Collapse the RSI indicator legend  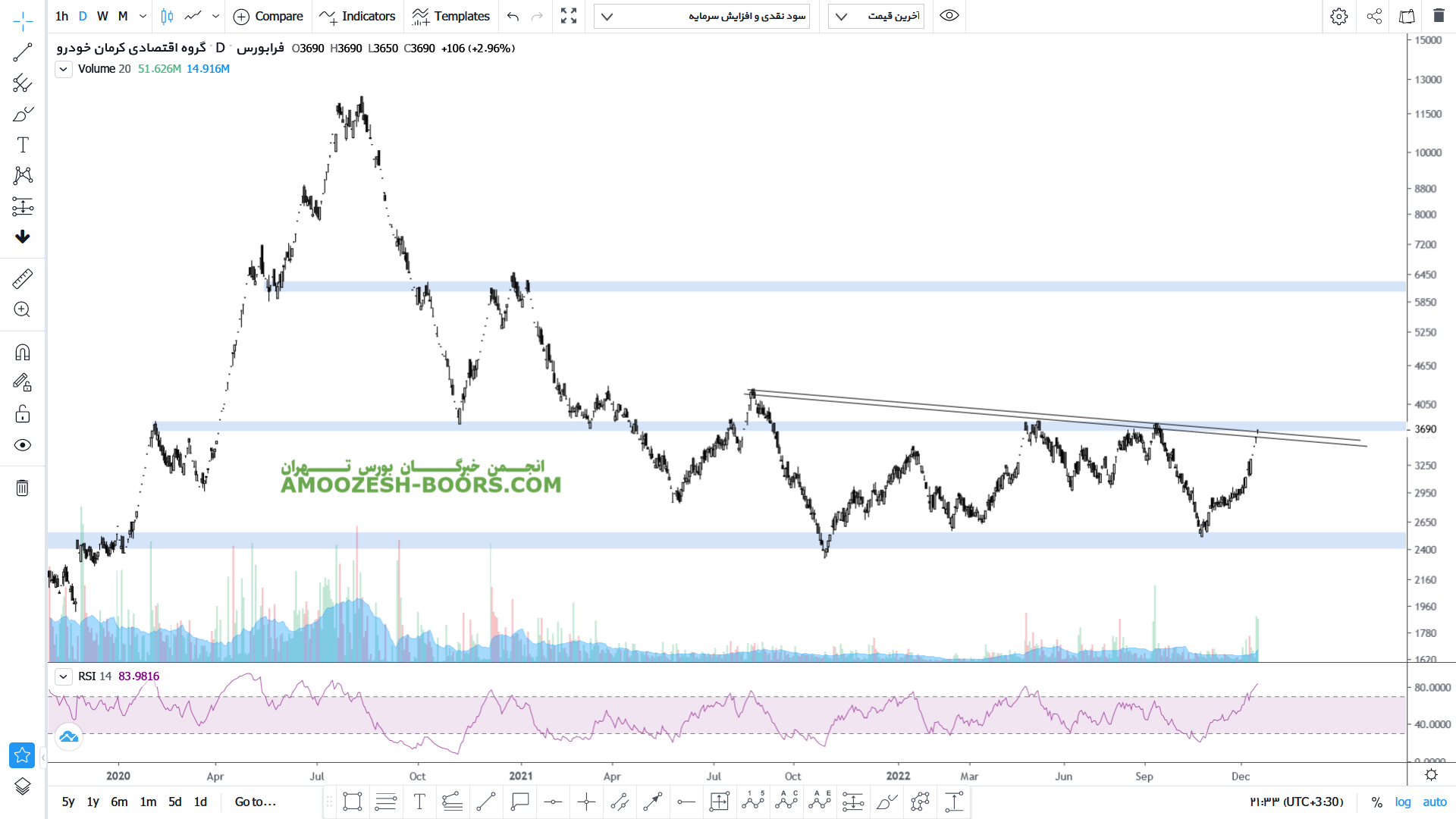point(64,676)
